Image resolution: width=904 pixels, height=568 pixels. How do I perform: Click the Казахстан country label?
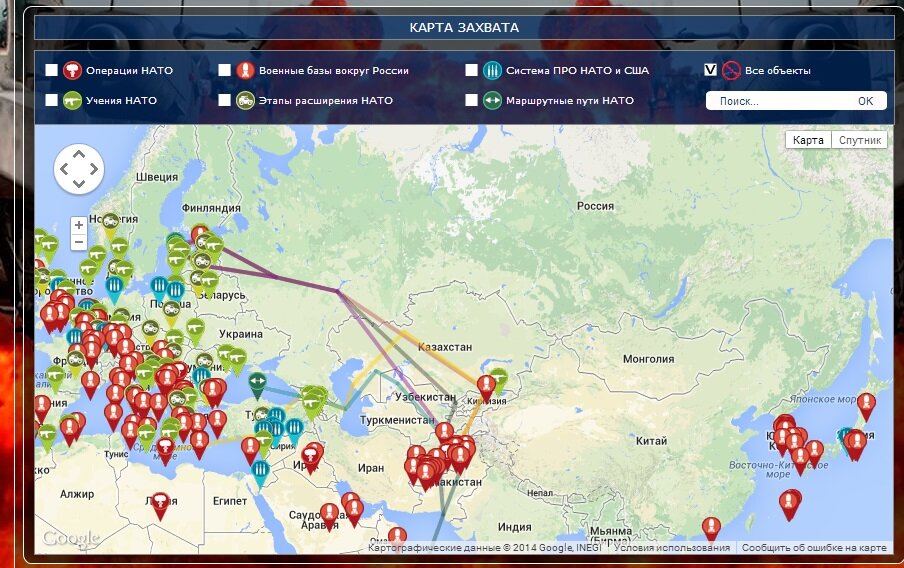pyautogui.click(x=445, y=347)
